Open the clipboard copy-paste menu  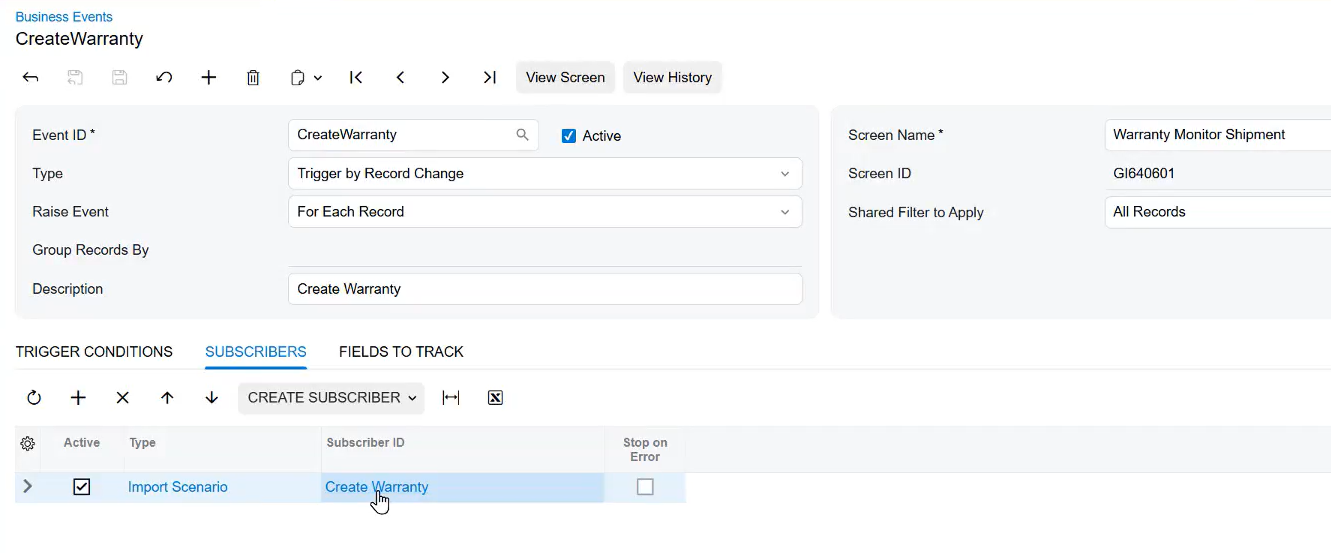306,77
